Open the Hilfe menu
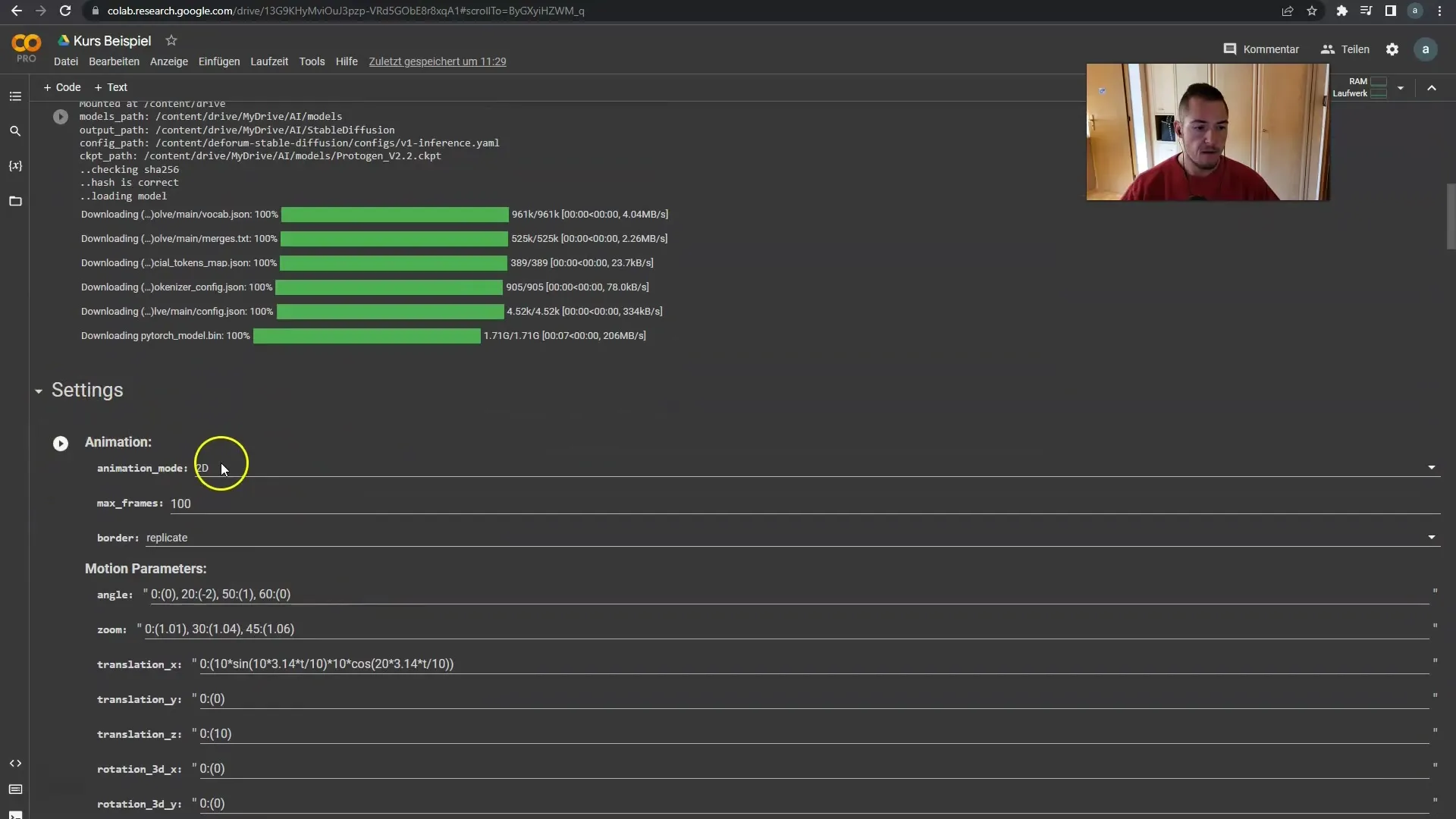 [347, 61]
